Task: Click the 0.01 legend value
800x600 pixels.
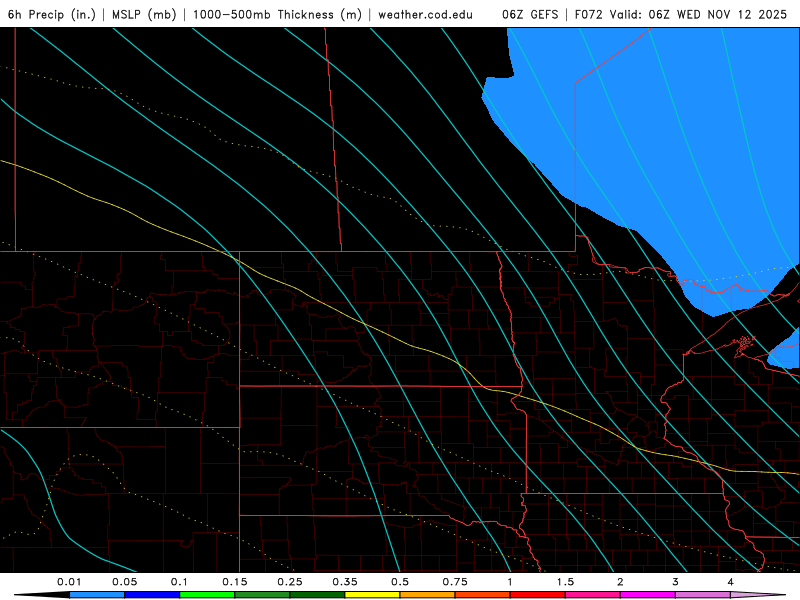Action: click(x=69, y=582)
